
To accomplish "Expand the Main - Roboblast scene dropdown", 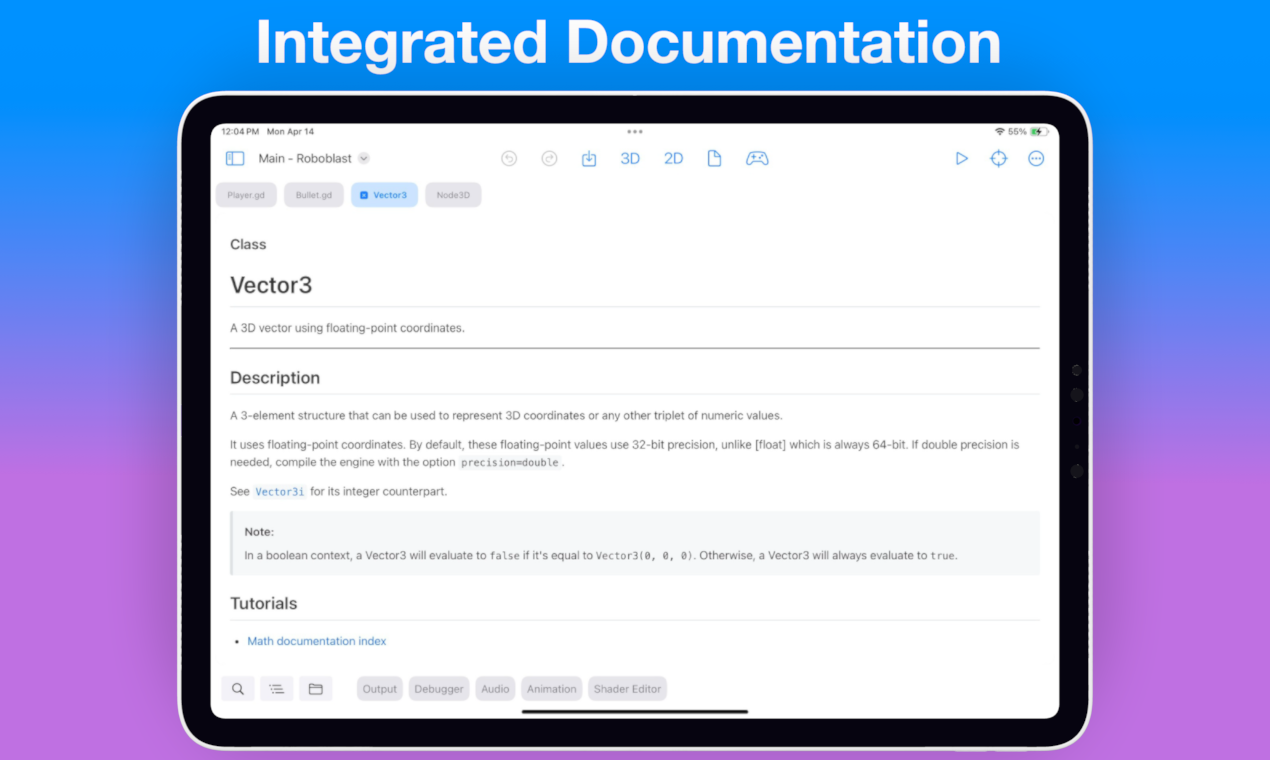I will [x=364, y=158].
